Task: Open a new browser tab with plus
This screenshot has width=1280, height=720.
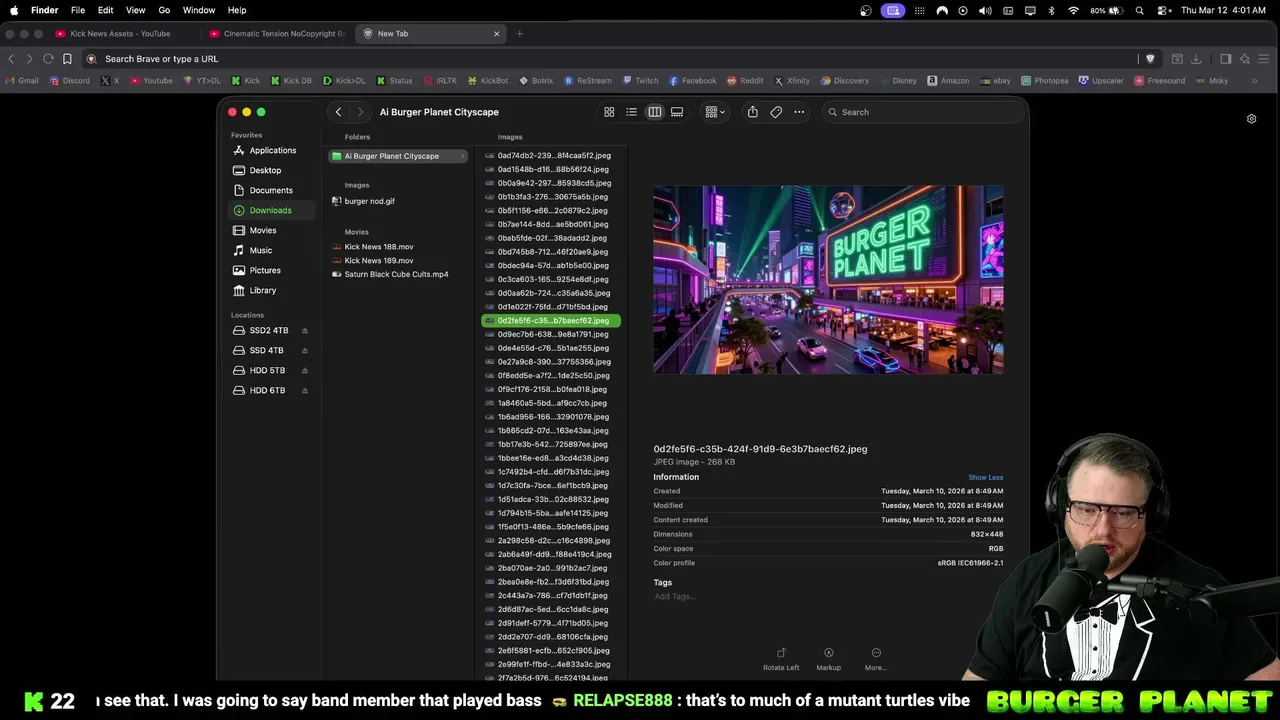Action: click(519, 33)
